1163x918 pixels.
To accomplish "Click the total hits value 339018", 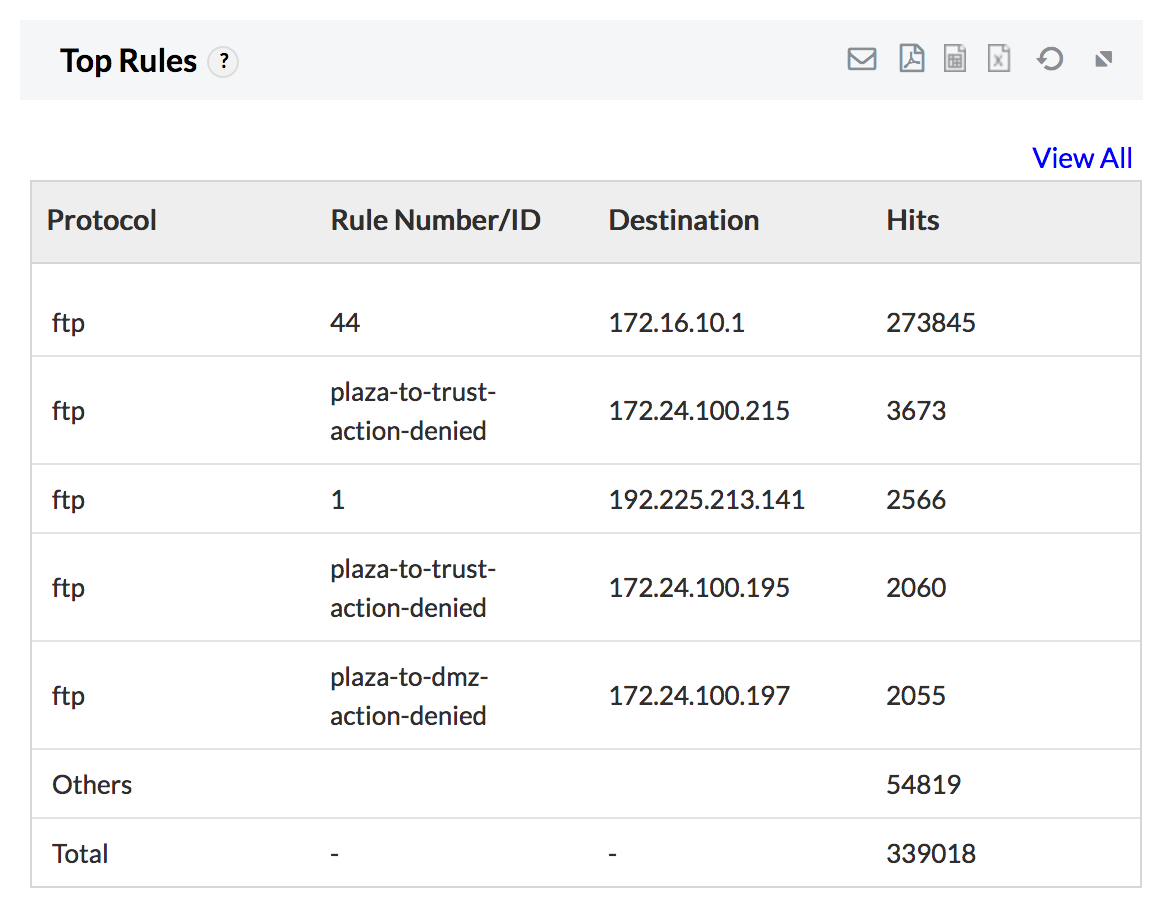I will point(930,854).
